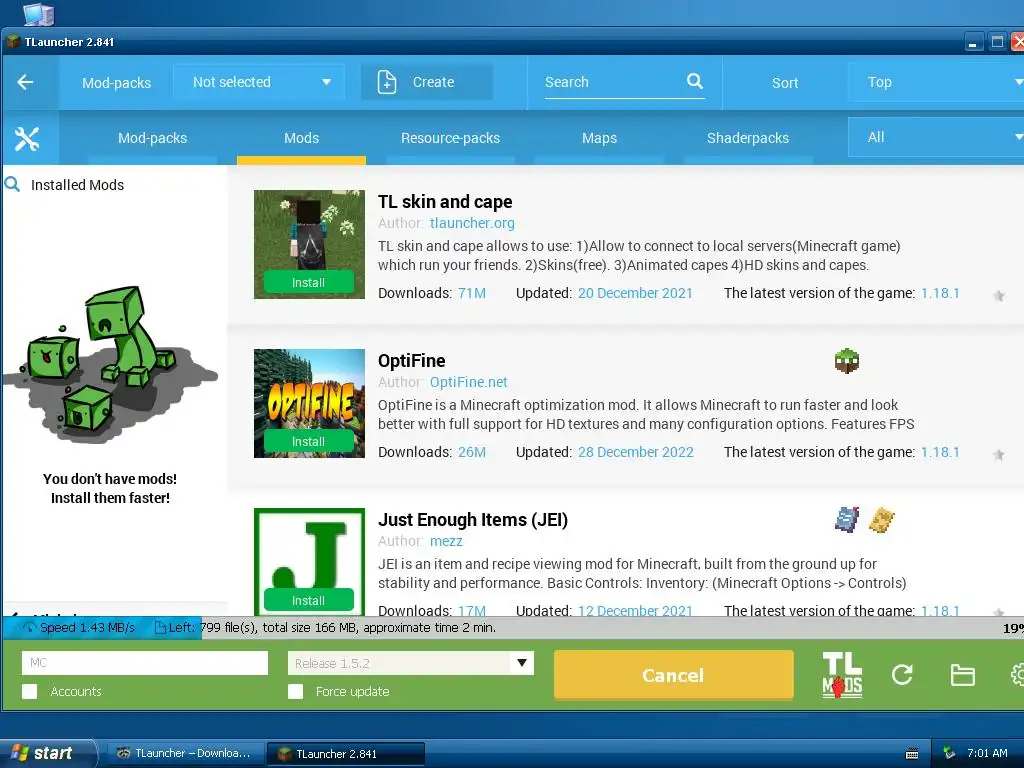Open the All category filter dropdown
The image size is (1024, 768).
pos(936,137)
